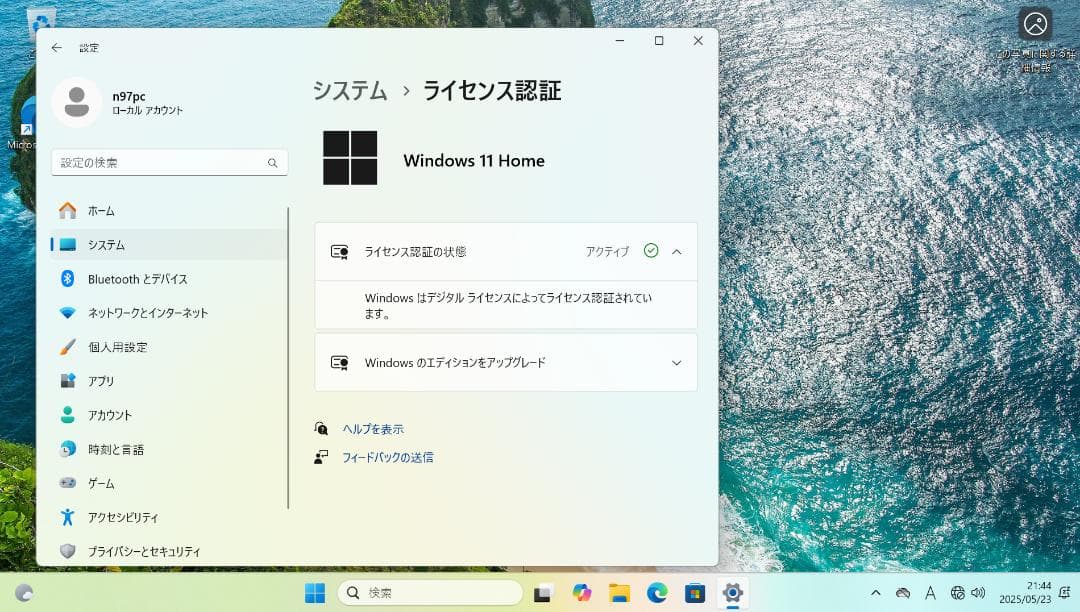
Task: Click the digital license description text
Action: click(x=508, y=306)
